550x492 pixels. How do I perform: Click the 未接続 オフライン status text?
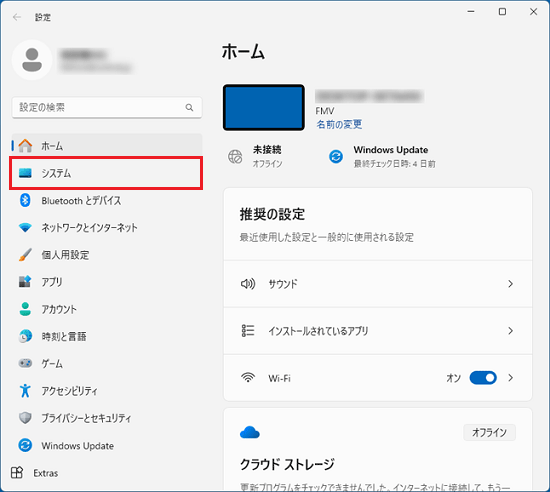click(x=267, y=156)
